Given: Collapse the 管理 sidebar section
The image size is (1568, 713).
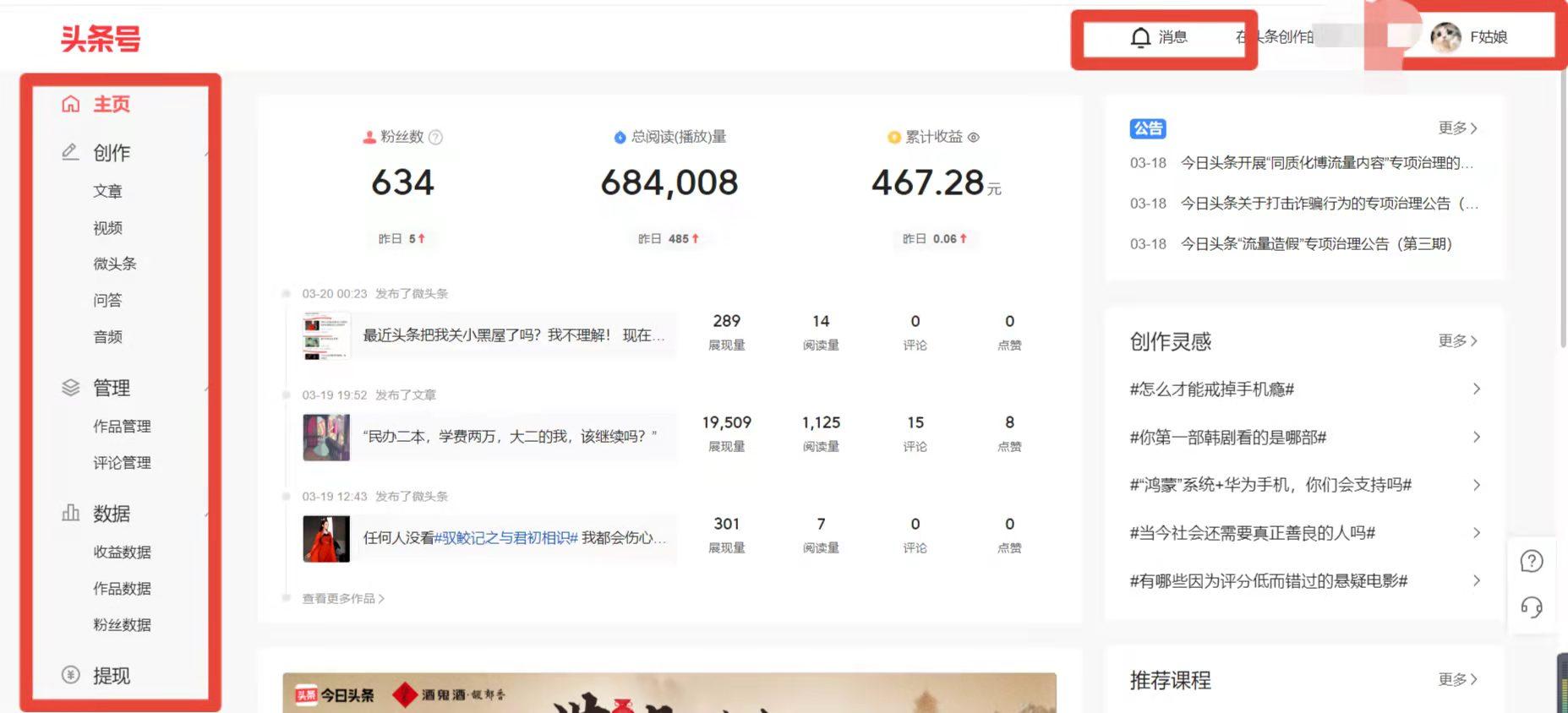Looking at the screenshot, I should 205,389.
